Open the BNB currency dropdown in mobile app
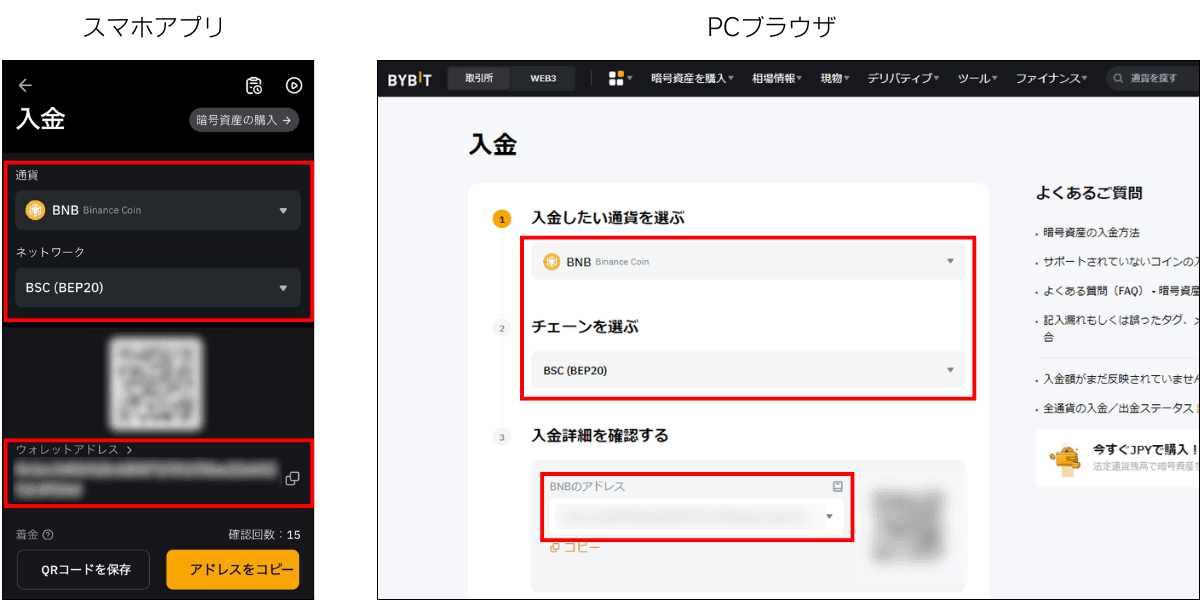 157,210
